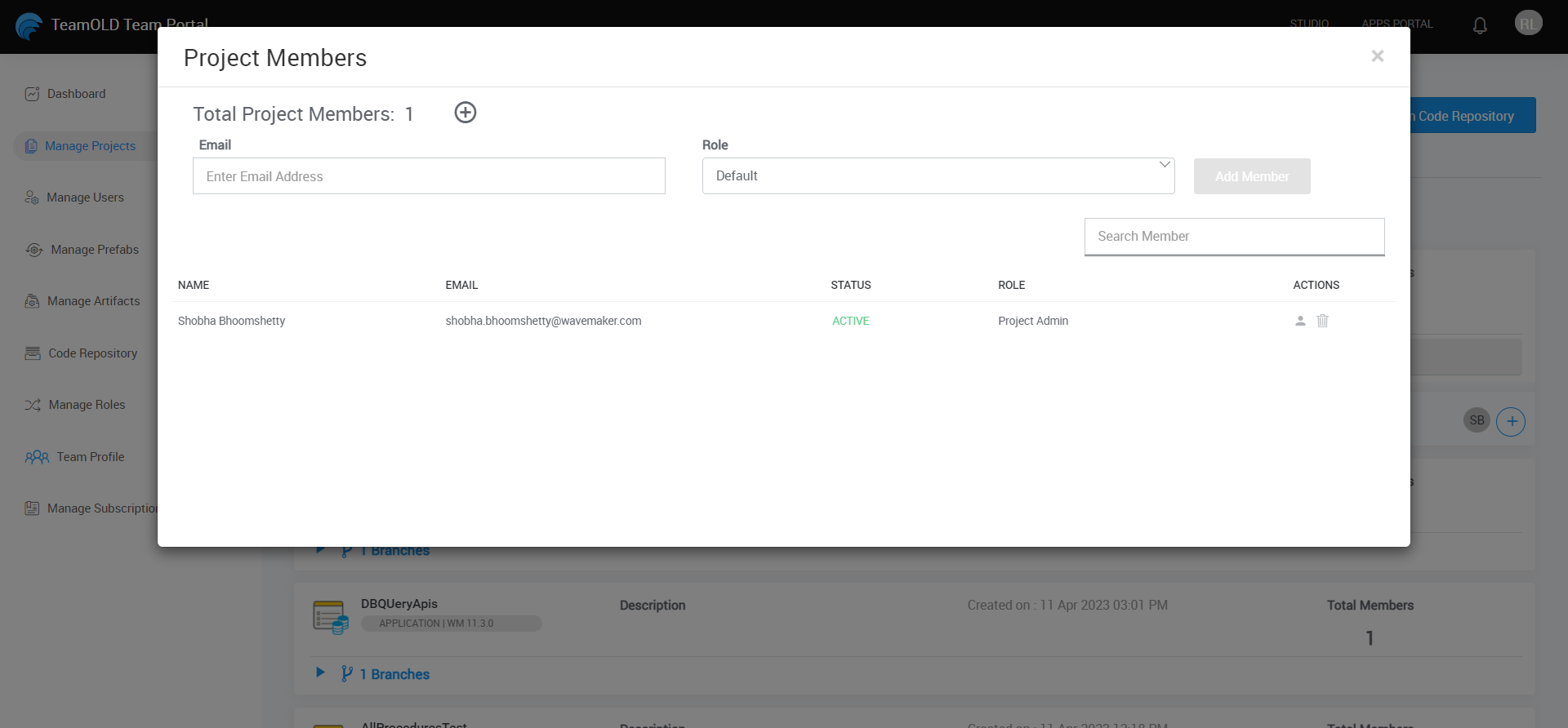Click the SB member avatar badge

(x=1476, y=420)
